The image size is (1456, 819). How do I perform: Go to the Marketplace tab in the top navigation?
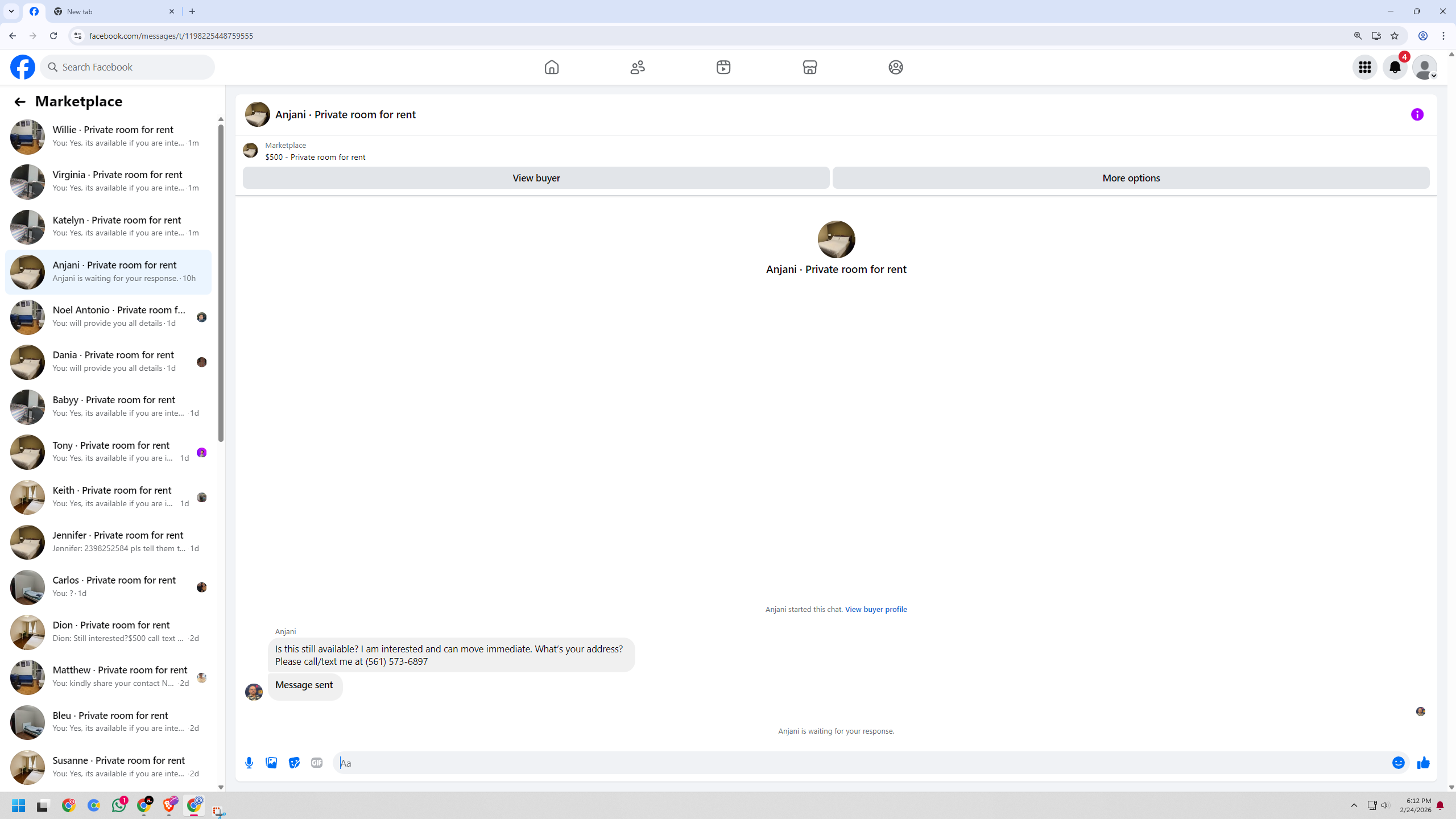[x=809, y=67]
